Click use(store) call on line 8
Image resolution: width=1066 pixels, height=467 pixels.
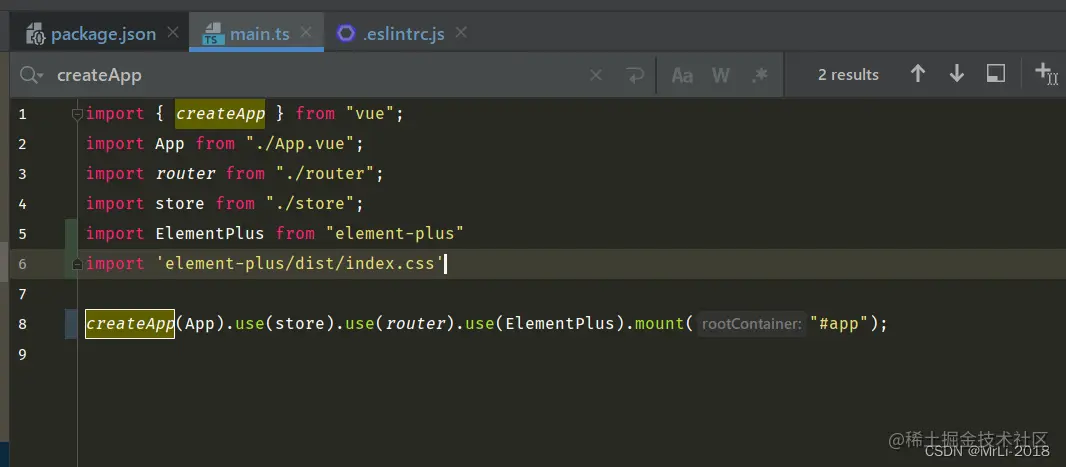(285, 324)
